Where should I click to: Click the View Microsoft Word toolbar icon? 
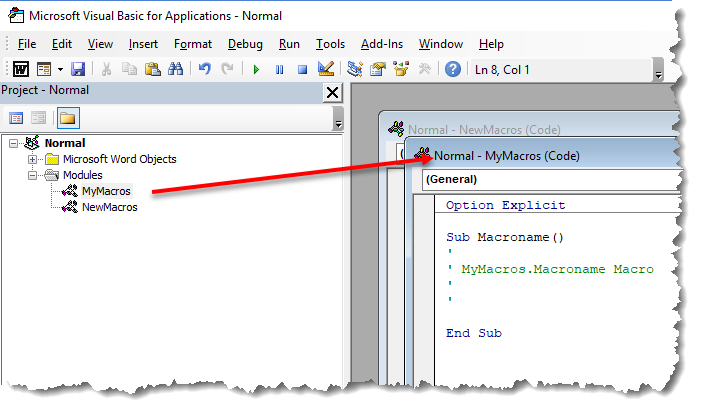point(21,69)
